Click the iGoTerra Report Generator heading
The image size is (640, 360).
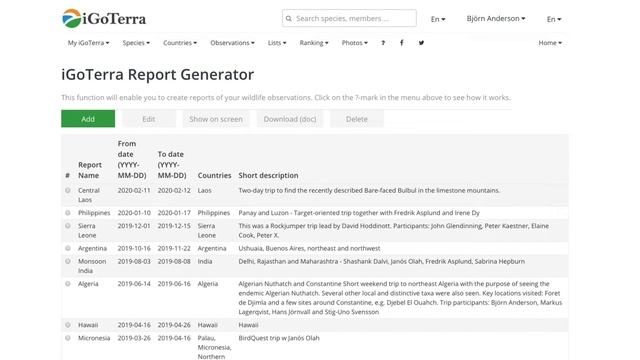[158, 74]
